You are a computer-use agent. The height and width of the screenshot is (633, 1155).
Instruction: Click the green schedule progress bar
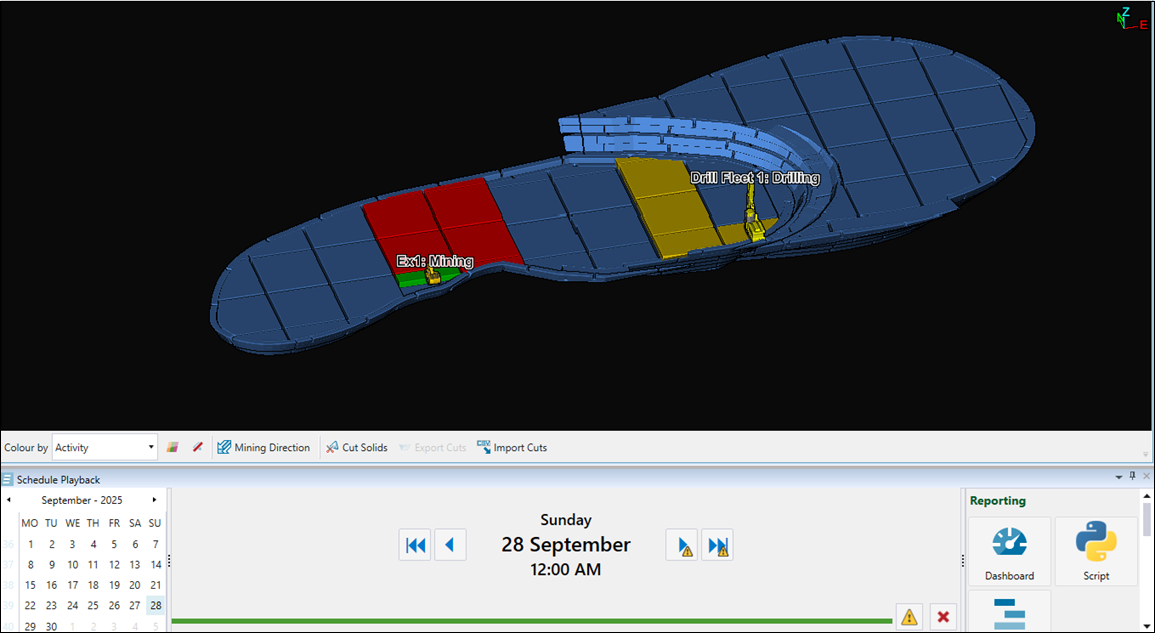point(531,621)
